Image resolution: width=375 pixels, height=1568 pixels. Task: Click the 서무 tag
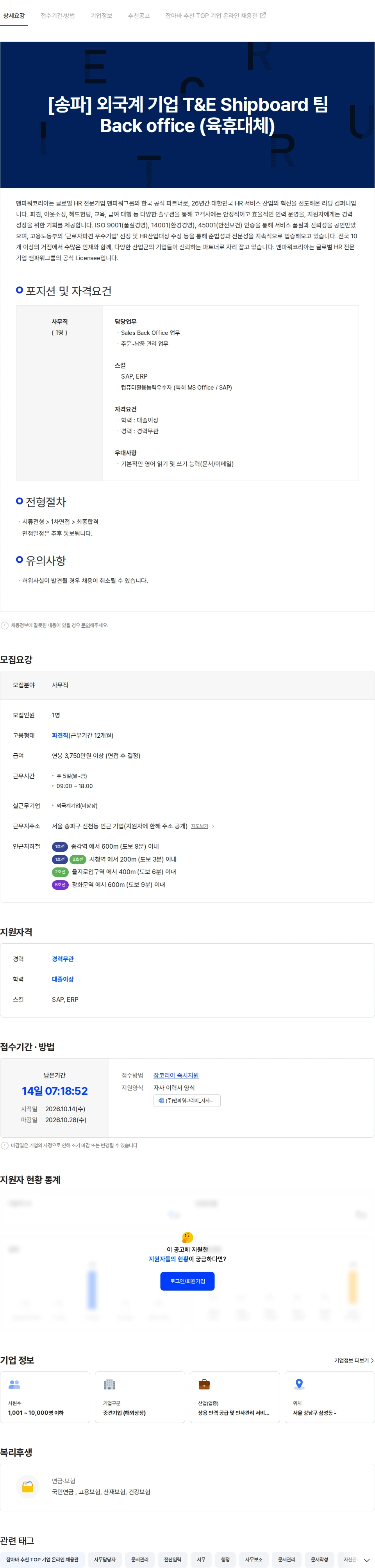click(202, 1559)
